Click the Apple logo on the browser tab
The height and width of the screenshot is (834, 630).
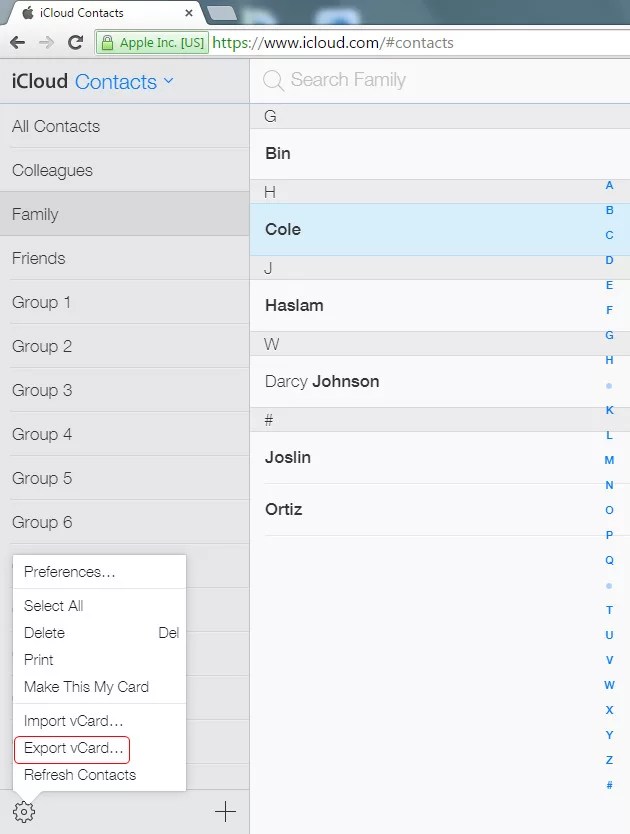pos(30,13)
